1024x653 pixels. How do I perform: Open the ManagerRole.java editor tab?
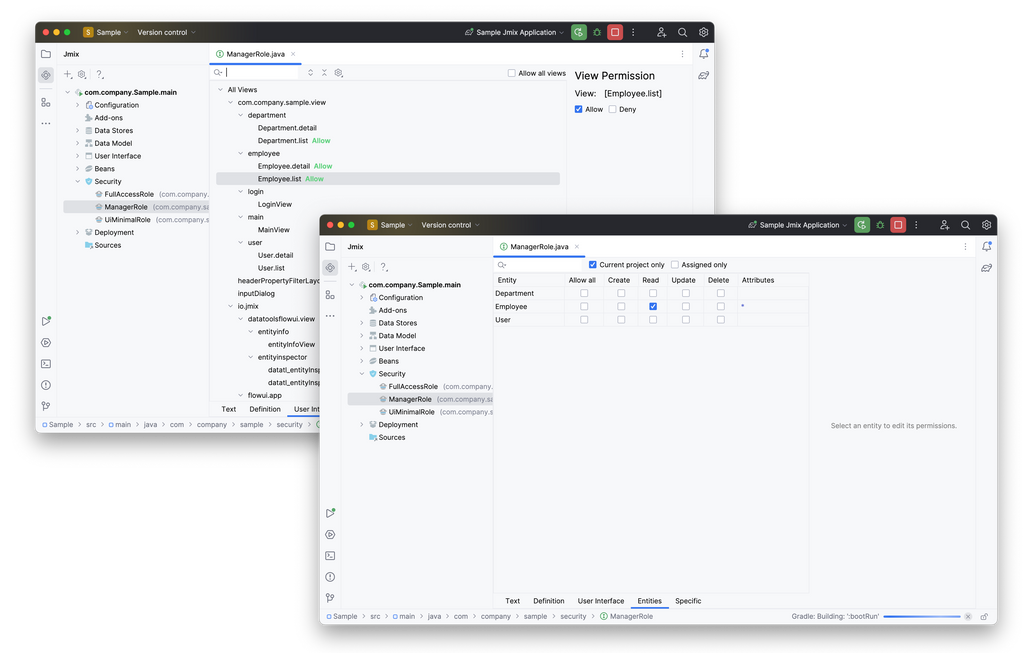point(537,246)
